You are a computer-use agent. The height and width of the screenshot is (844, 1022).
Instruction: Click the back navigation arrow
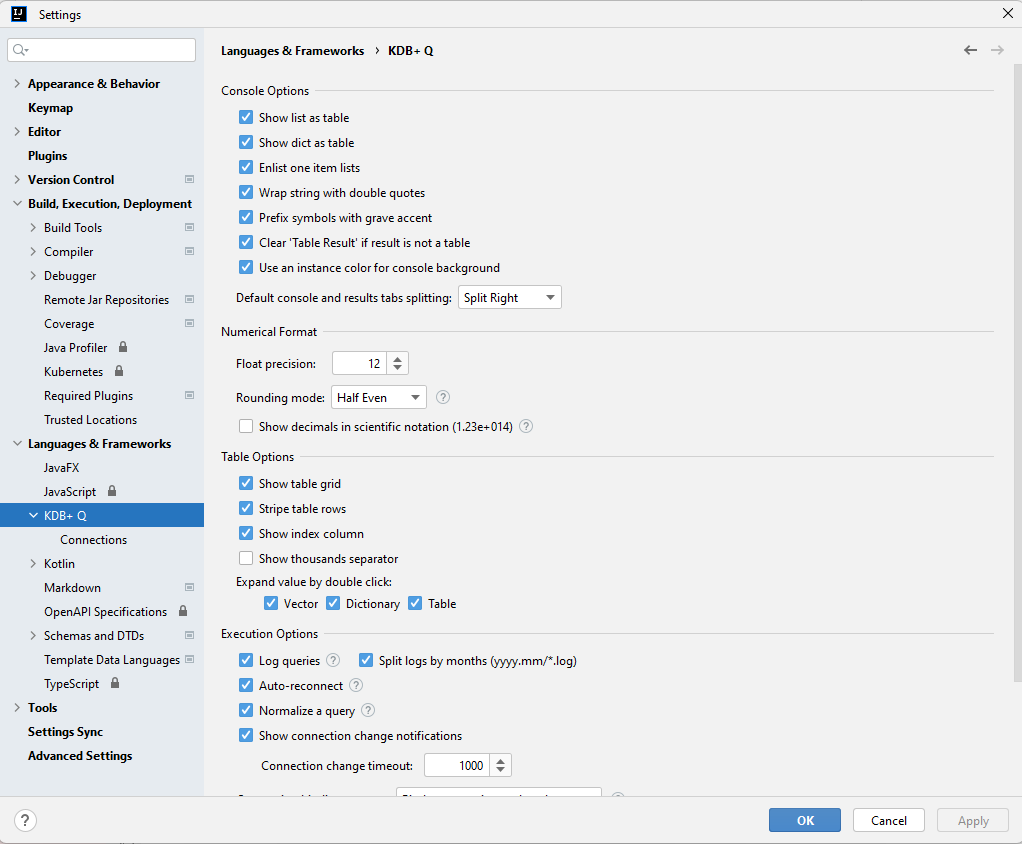[970, 50]
